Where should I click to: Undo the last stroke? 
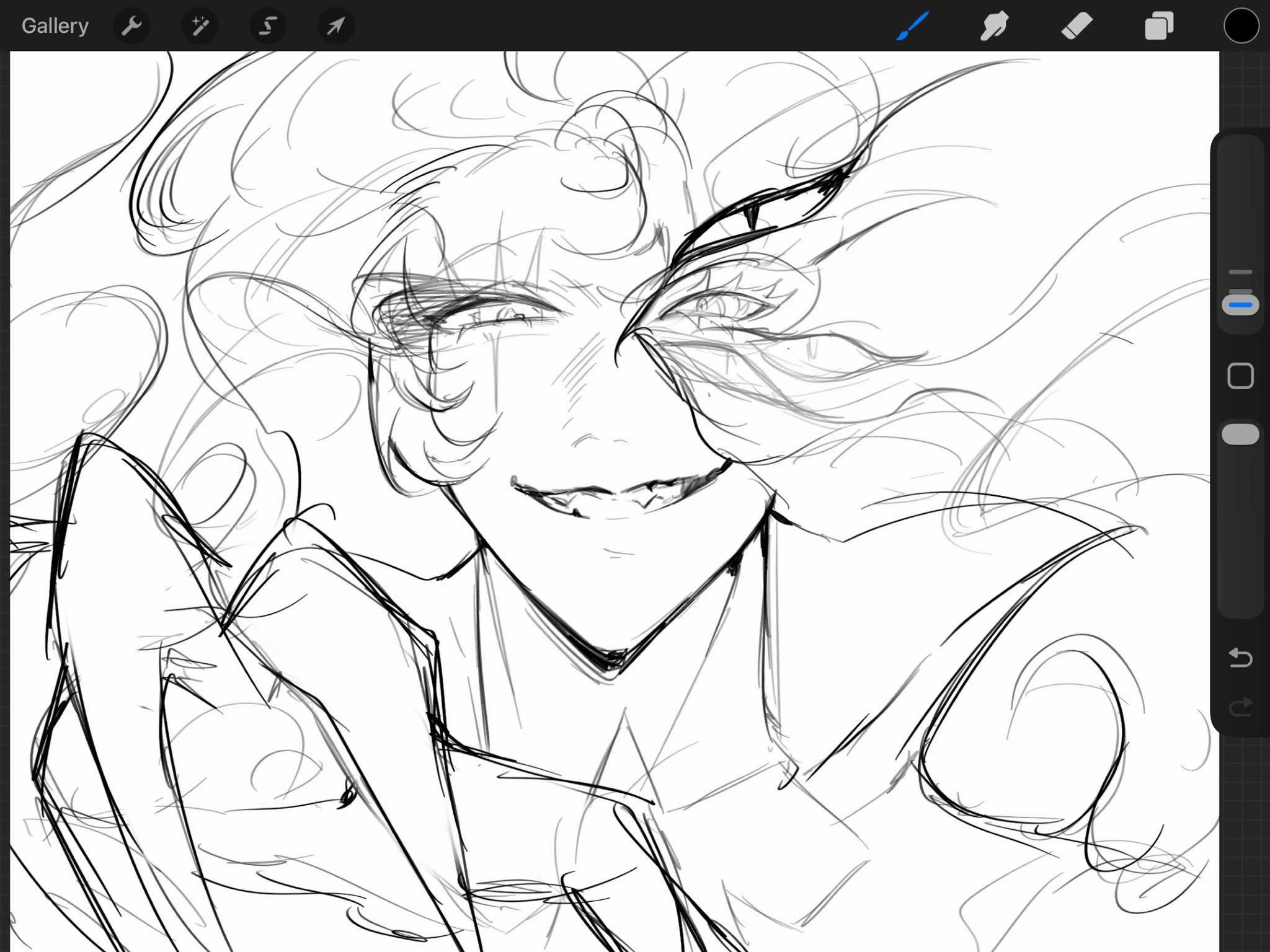click(x=1240, y=657)
